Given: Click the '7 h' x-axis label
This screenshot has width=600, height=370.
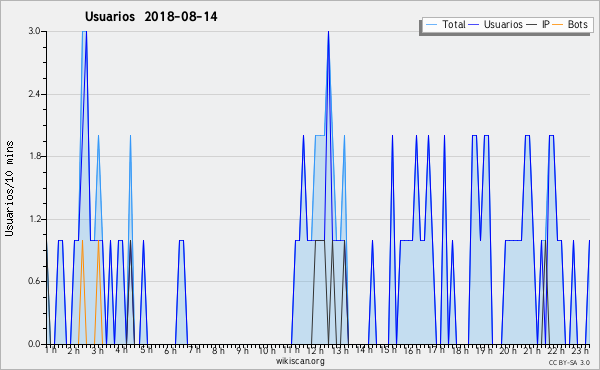Looking at the screenshot, I should coord(194,350).
